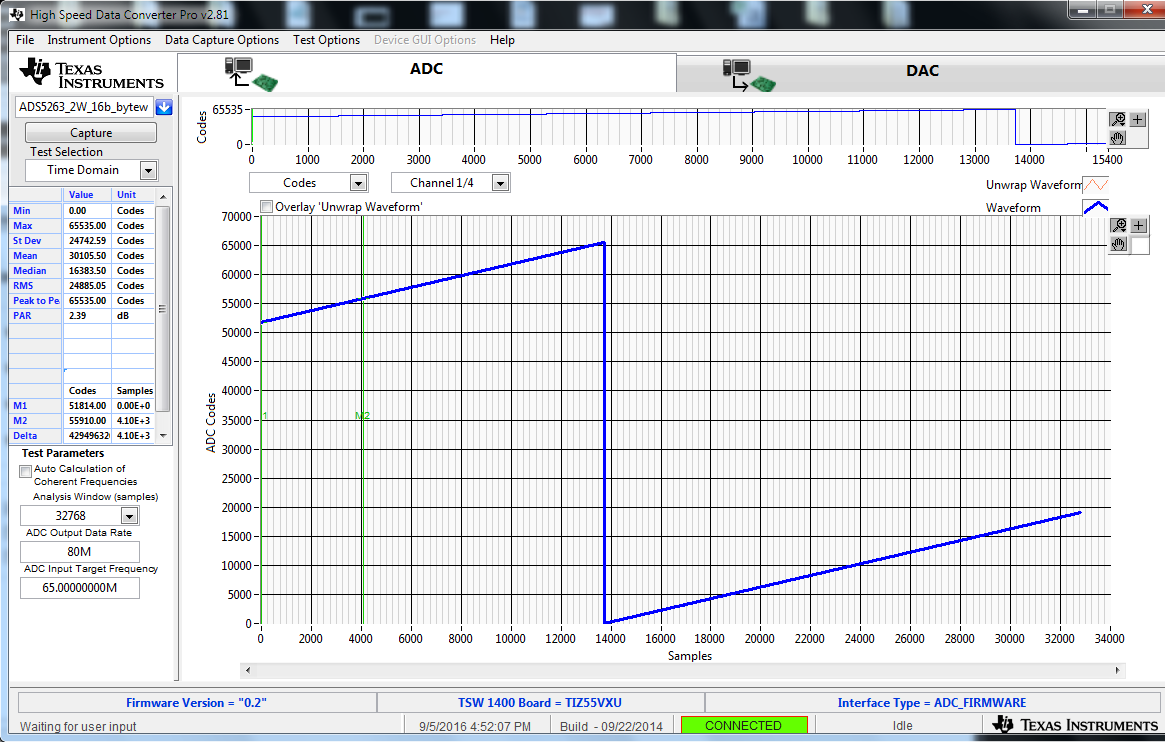Screen dimensions: 1165x742
Task: Open the Help menu
Action: tap(502, 40)
